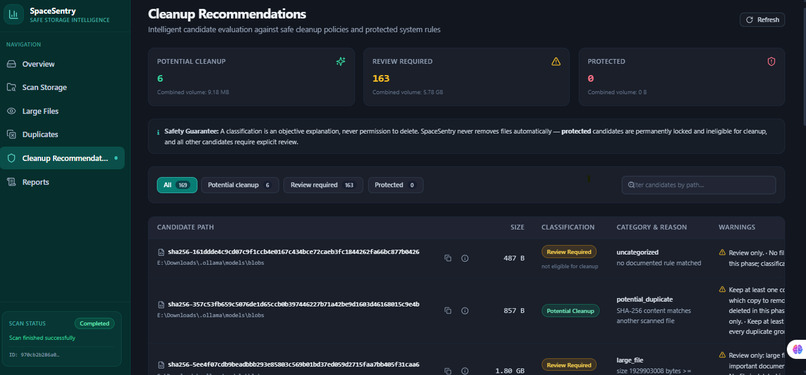Image resolution: width=806 pixels, height=375 pixels.
Task: Select the sha256-161ddde4 file name
Action: (x=294, y=252)
